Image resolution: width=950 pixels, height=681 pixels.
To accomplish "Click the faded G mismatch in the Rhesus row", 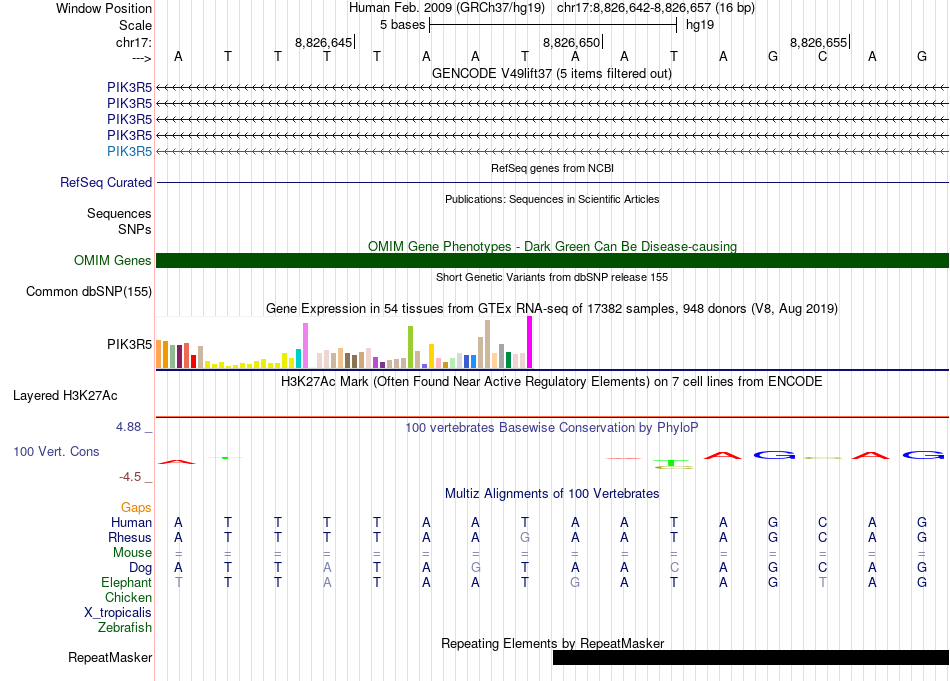I will pos(525,537).
